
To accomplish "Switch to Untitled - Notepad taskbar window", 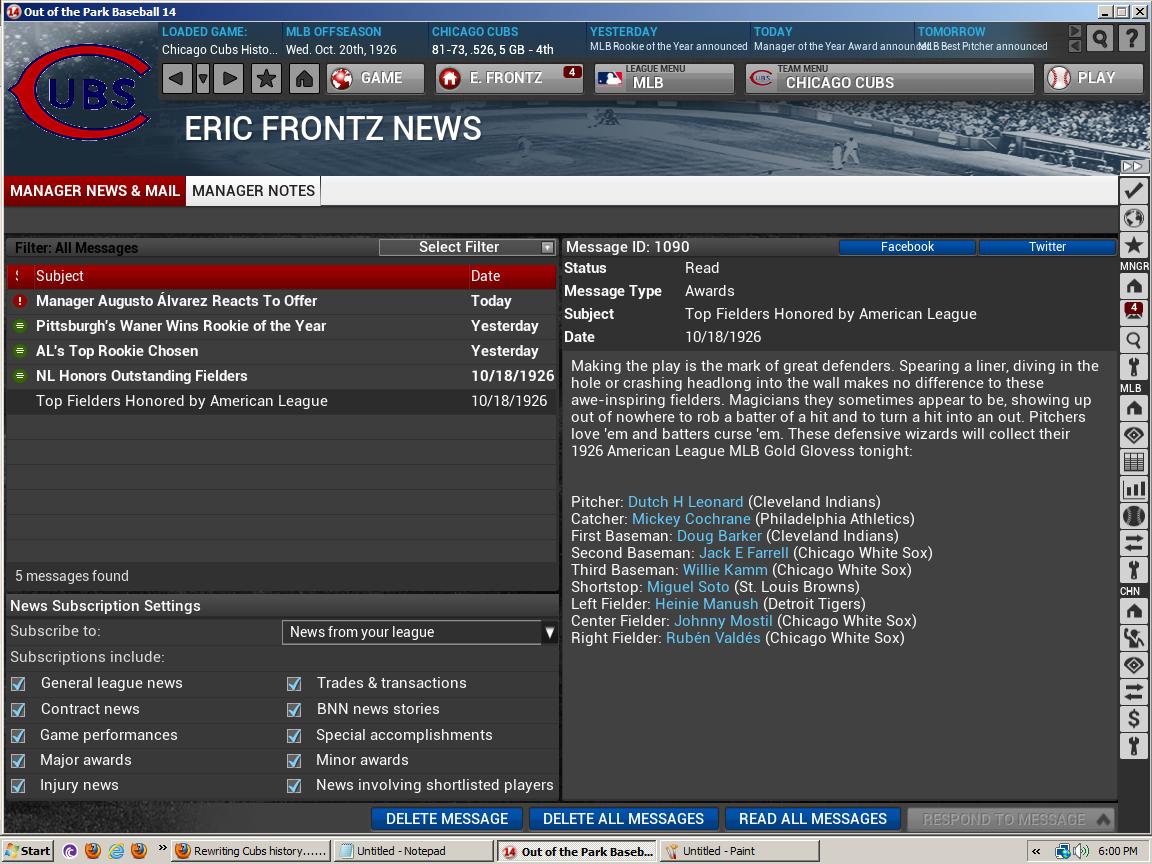I will click(x=414, y=851).
